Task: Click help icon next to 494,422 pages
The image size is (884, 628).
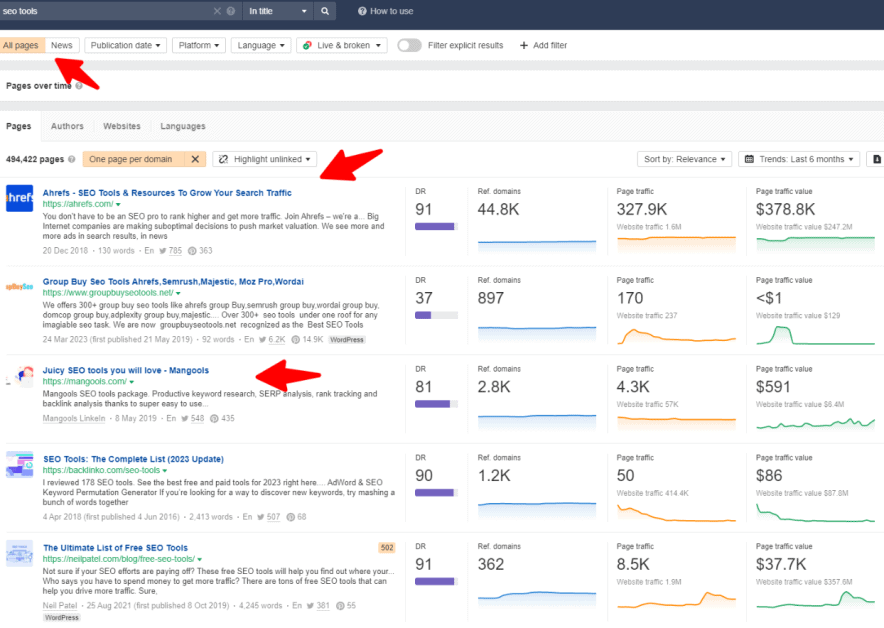Action: coord(72,159)
